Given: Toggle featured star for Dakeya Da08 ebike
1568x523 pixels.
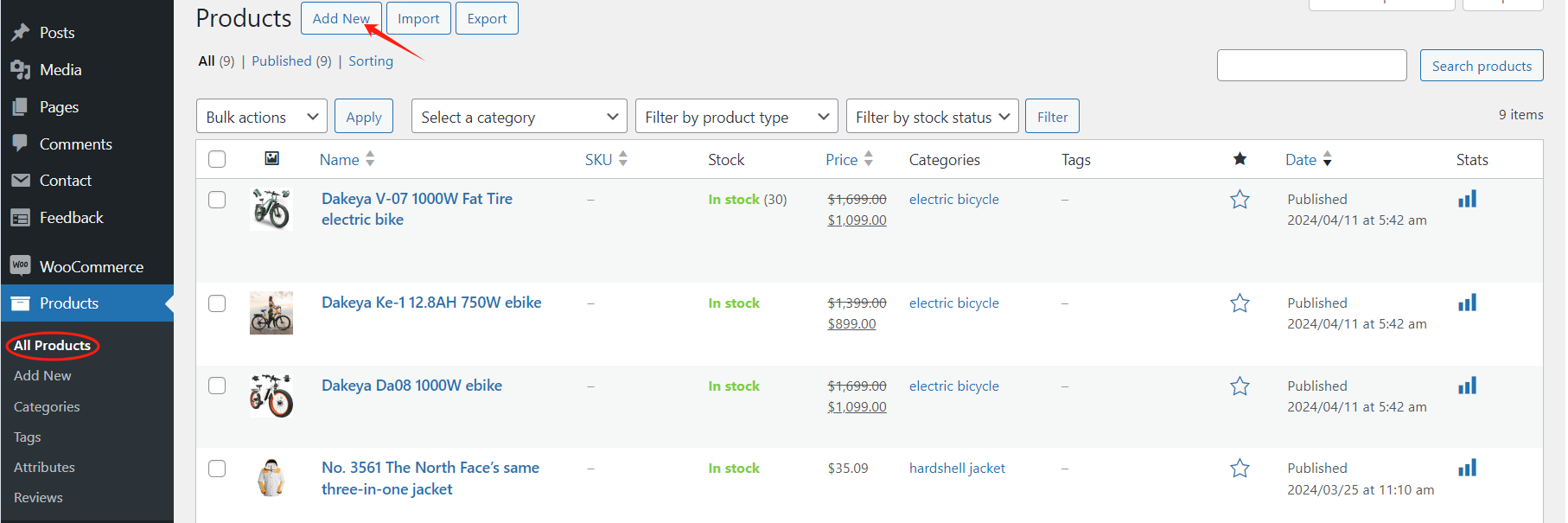Looking at the screenshot, I should point(1240,386).
